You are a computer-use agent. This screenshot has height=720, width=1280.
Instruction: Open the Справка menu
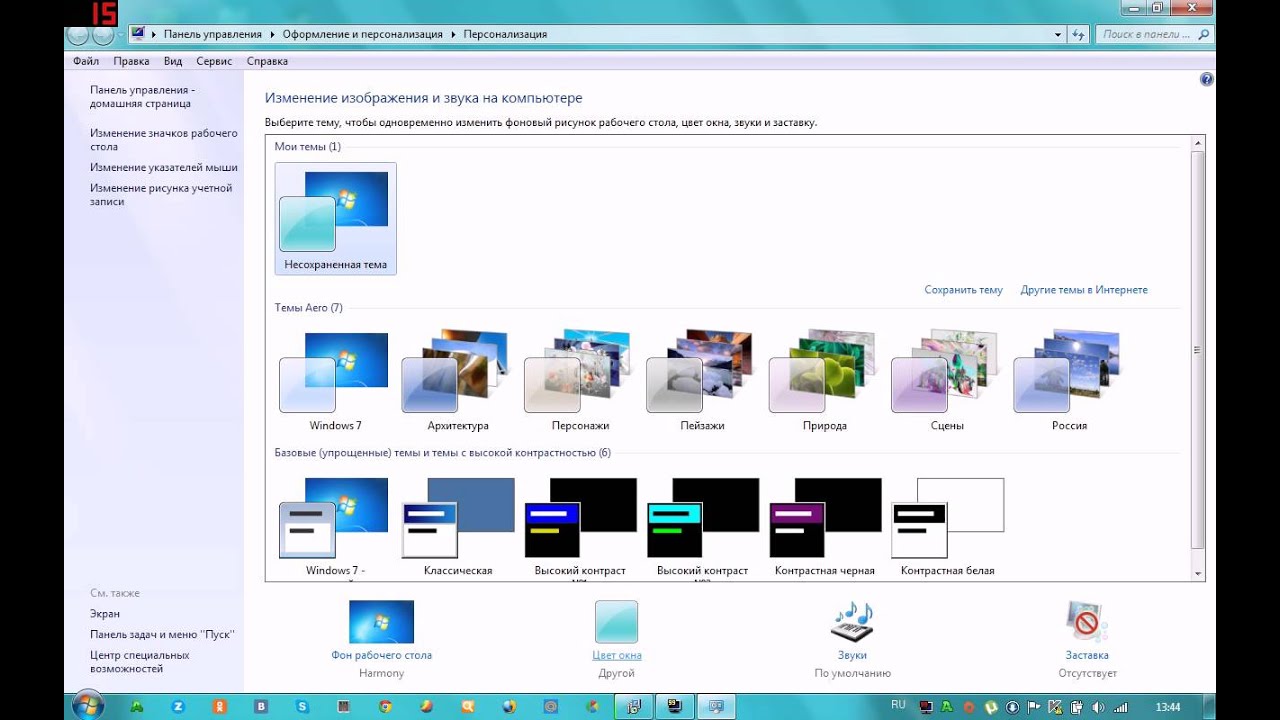click(x=267, y=61)
